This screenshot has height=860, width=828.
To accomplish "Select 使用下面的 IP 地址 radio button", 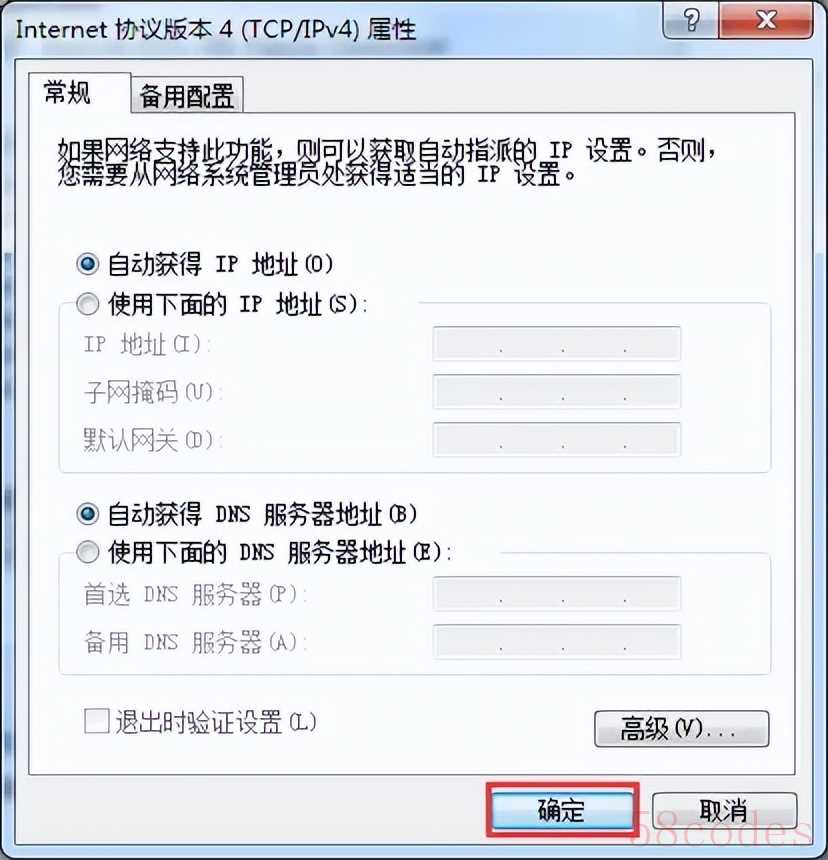I will tap(88, 303).
